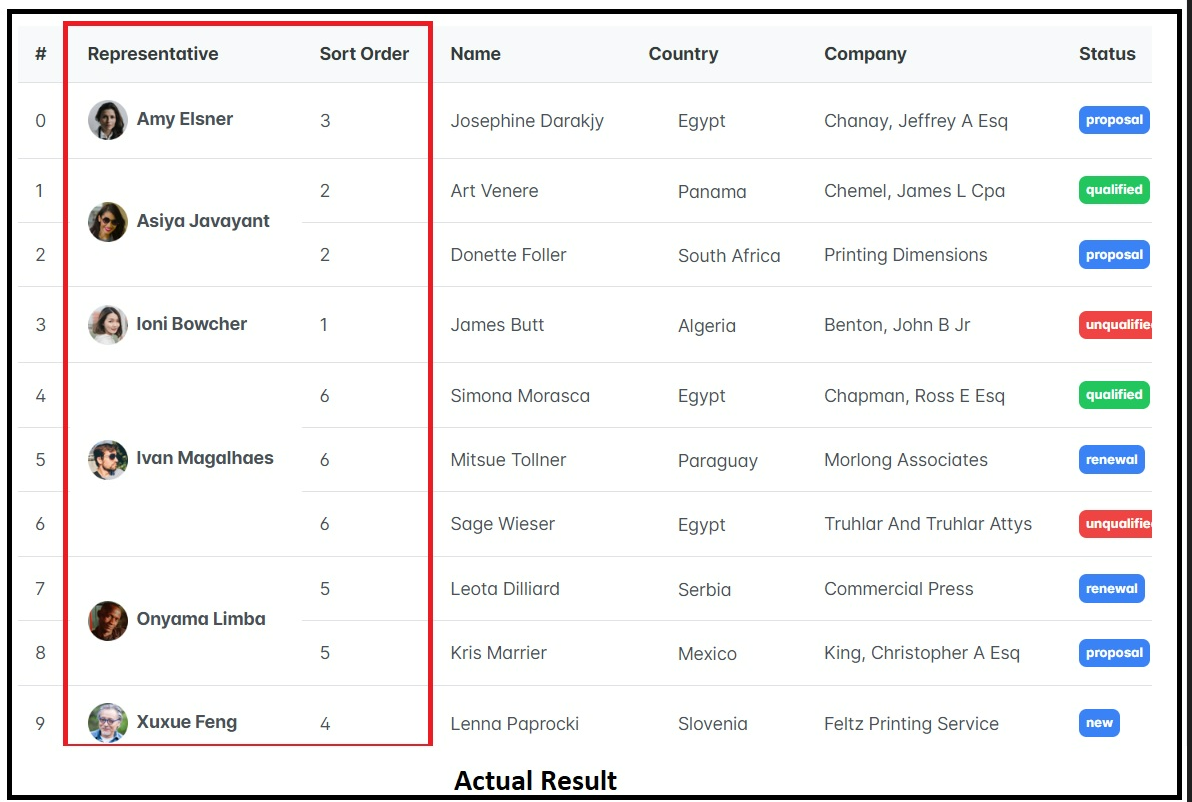Click the blue 'new' badge on Lenna Paprocki's row

point(1098,722)
